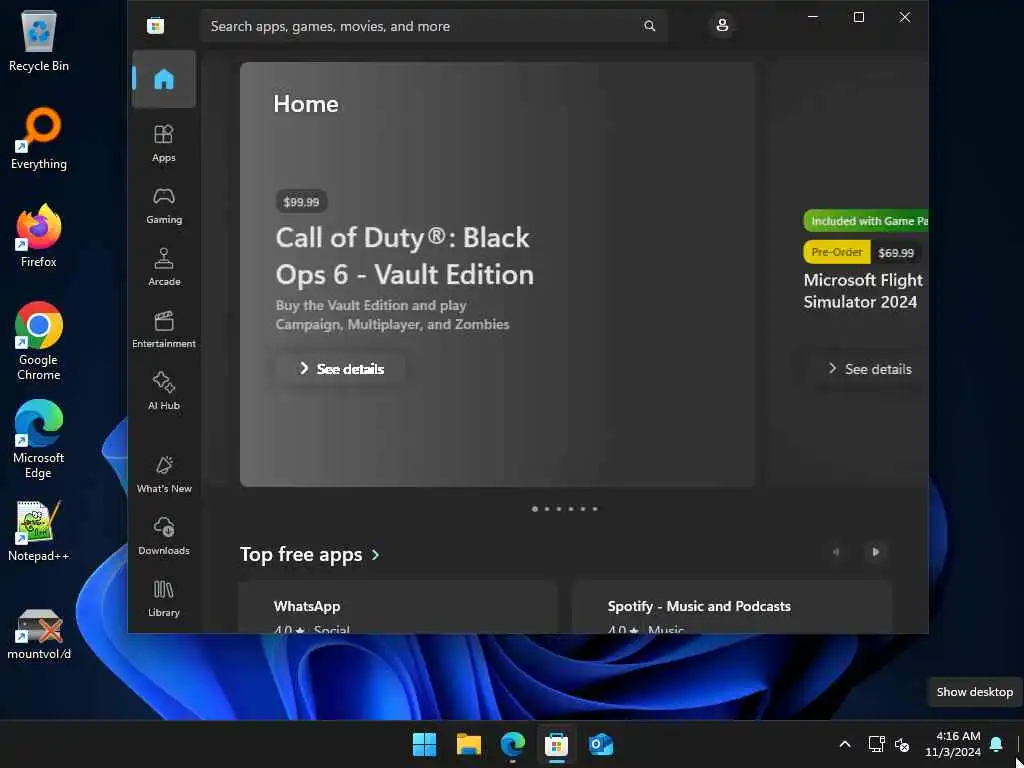Open the Home section in Store sidebar

tap(164, 79)
